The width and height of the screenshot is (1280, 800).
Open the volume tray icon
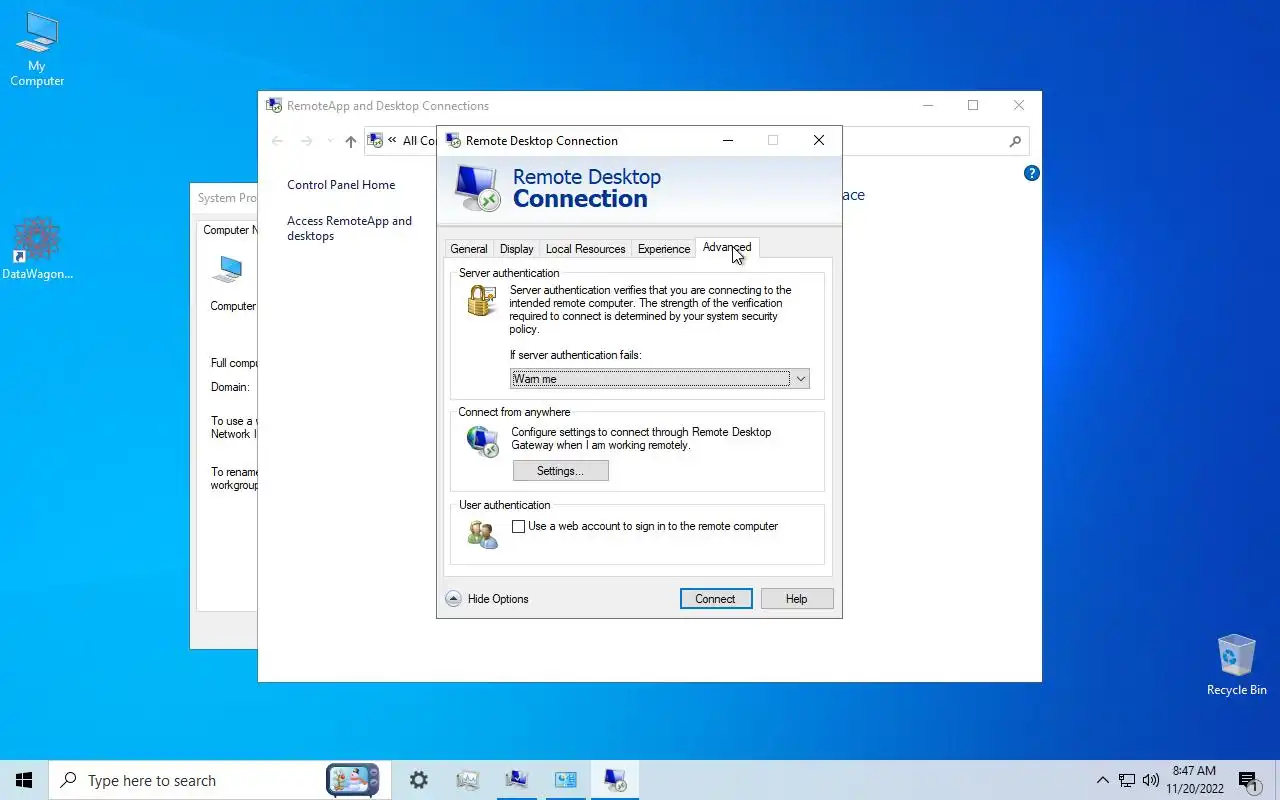[1151, 780]
